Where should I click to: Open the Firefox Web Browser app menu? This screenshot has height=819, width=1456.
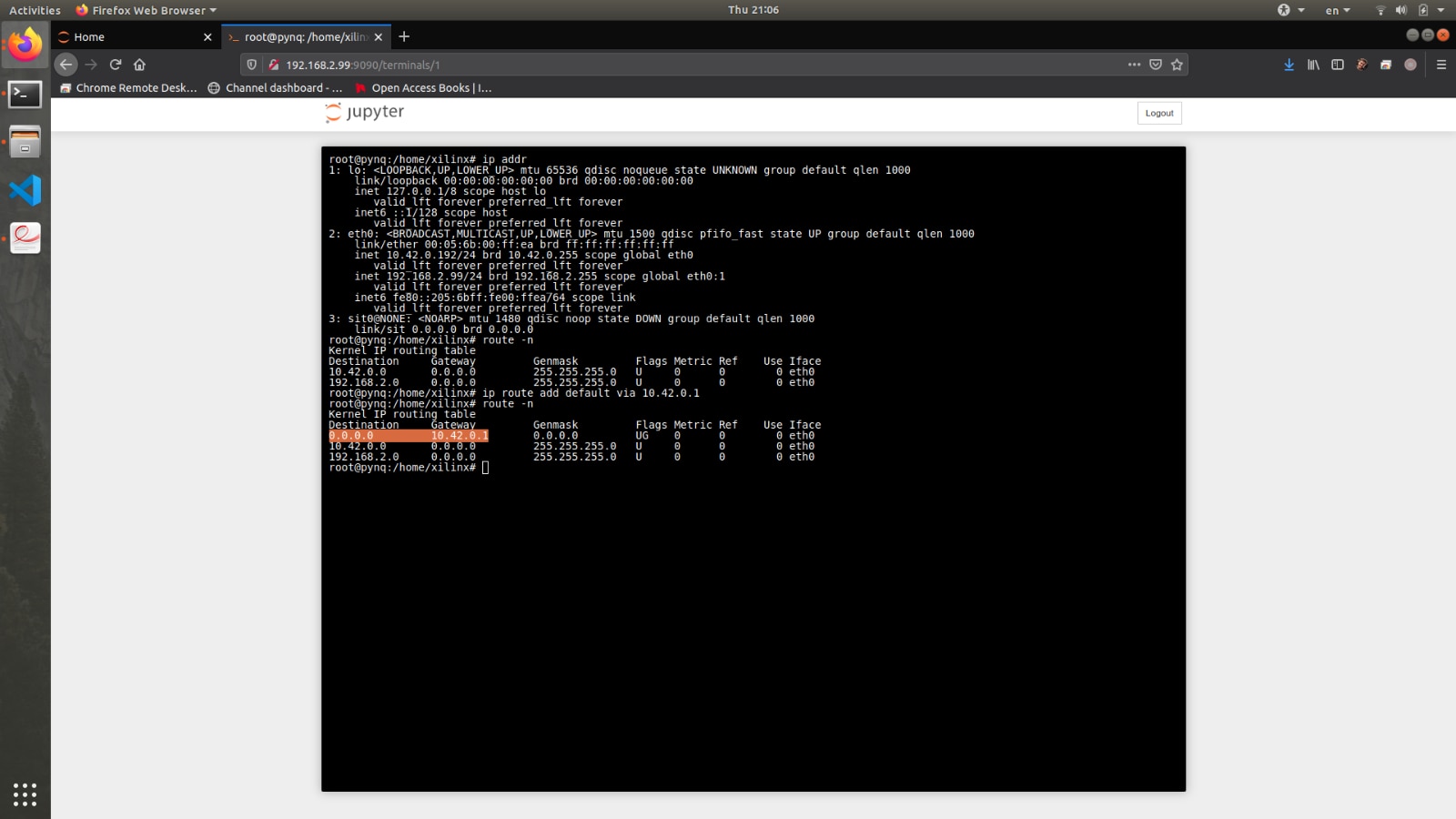tap(146, 10)
